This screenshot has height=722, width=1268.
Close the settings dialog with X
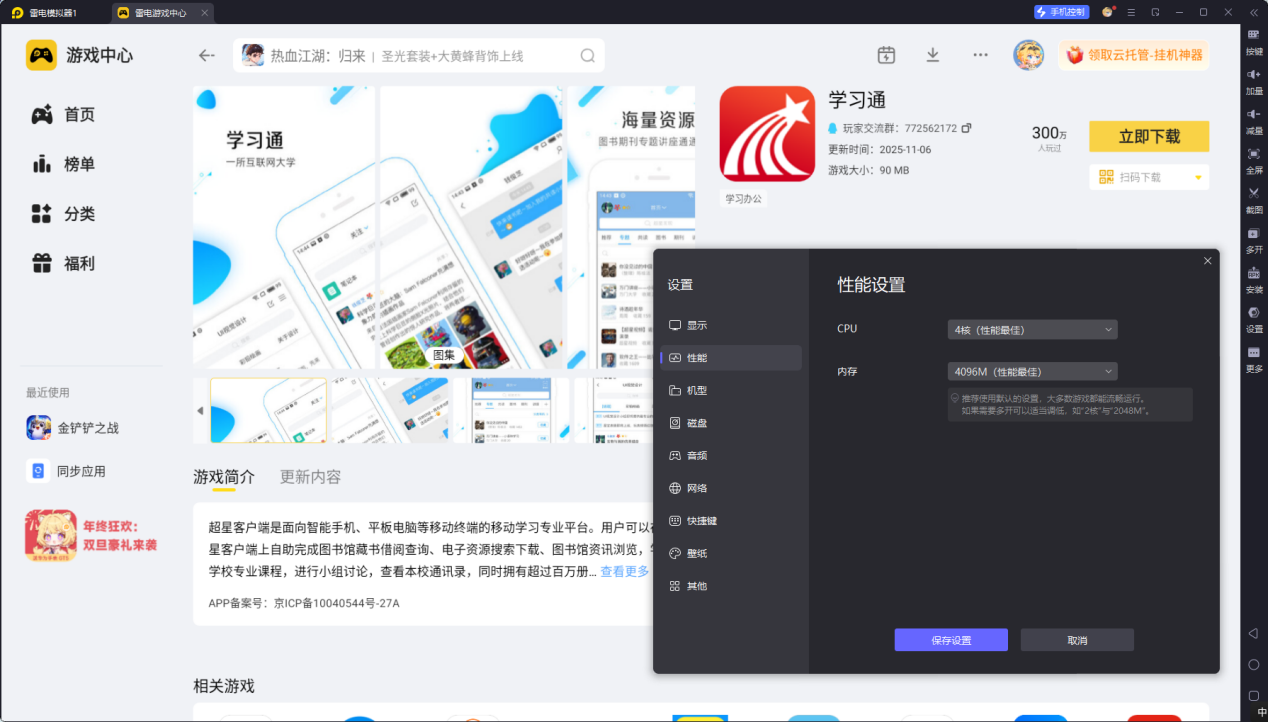(x=1207, y=261)
